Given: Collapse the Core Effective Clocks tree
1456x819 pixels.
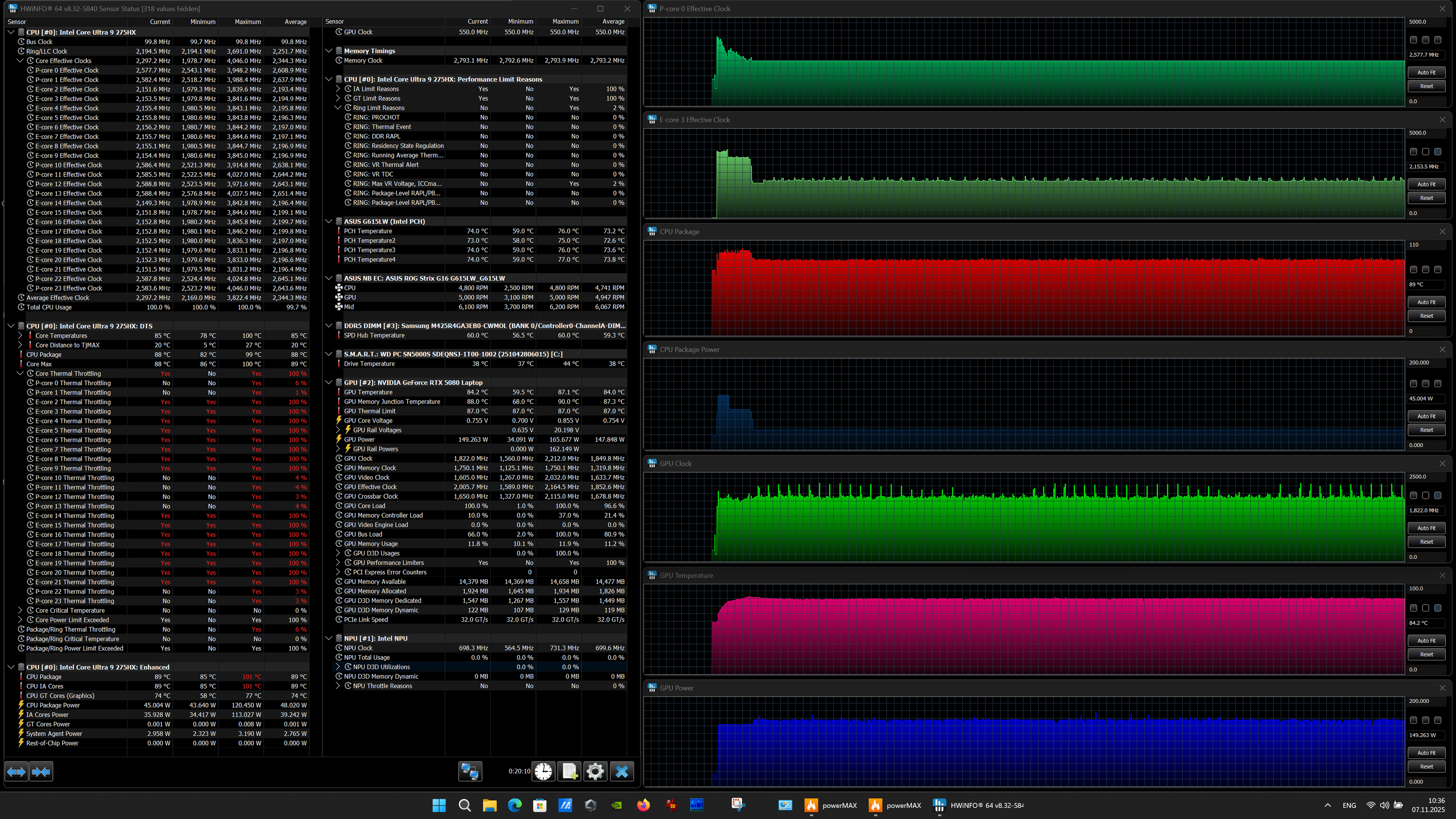Looking at the screenshot, I should pos(20,61).
